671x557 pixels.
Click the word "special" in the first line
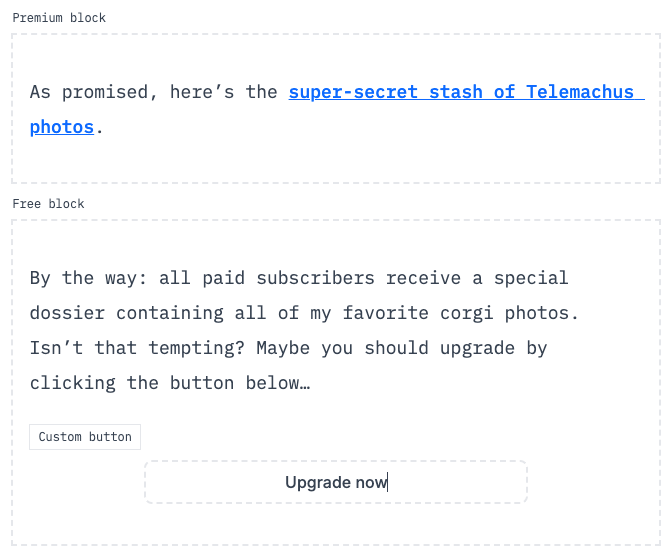click(531, 278)
